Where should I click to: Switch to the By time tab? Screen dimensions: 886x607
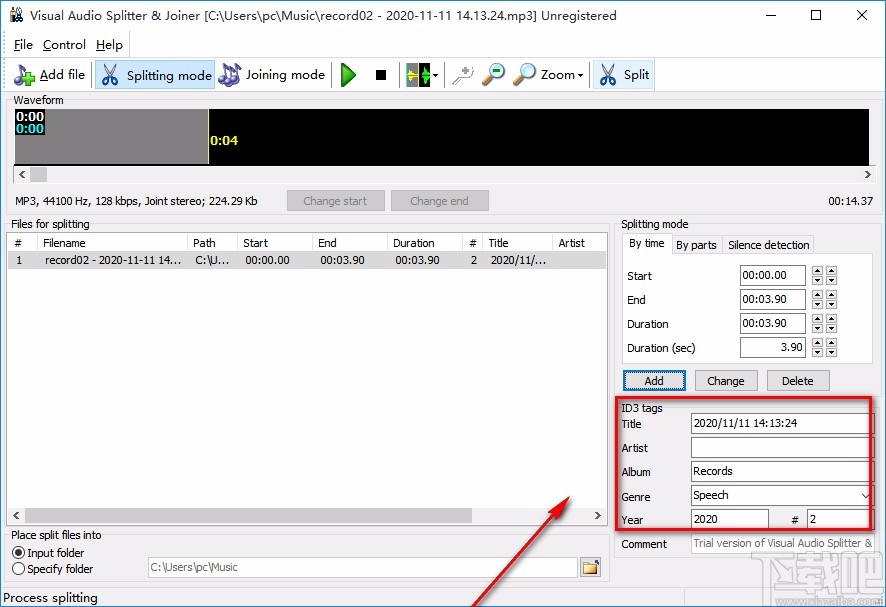(646, 244)
